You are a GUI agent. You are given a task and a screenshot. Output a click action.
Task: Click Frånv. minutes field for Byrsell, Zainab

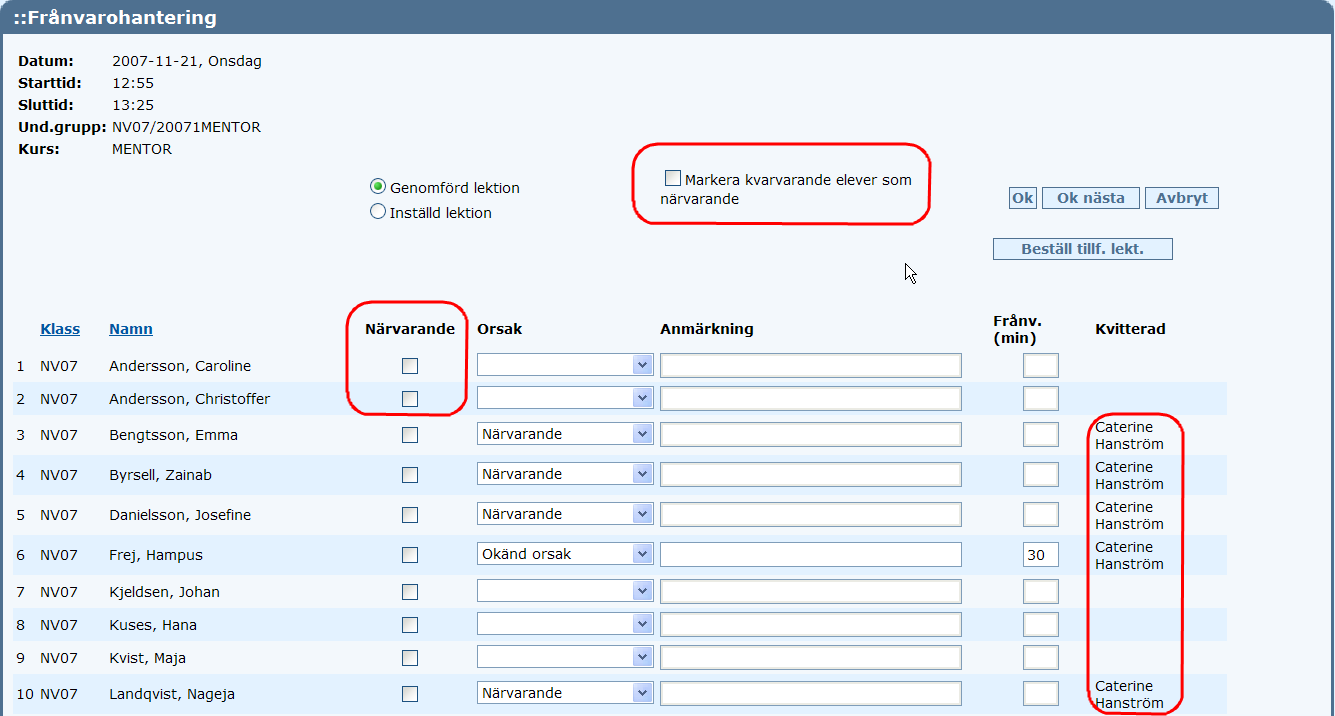(x=1041, y=474)
